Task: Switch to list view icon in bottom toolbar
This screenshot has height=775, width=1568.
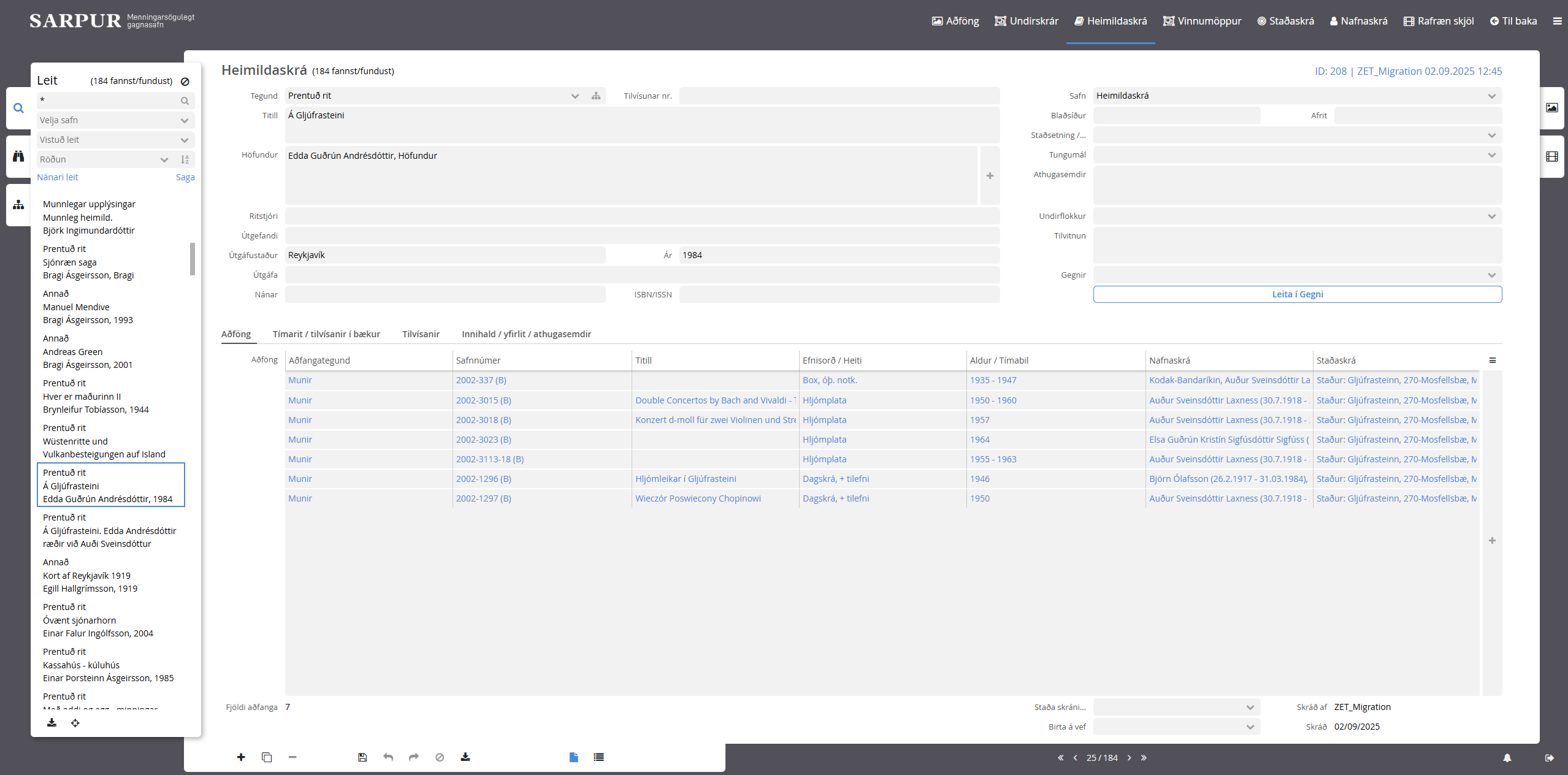Action: pyautogui.click(x=599, y=757)
